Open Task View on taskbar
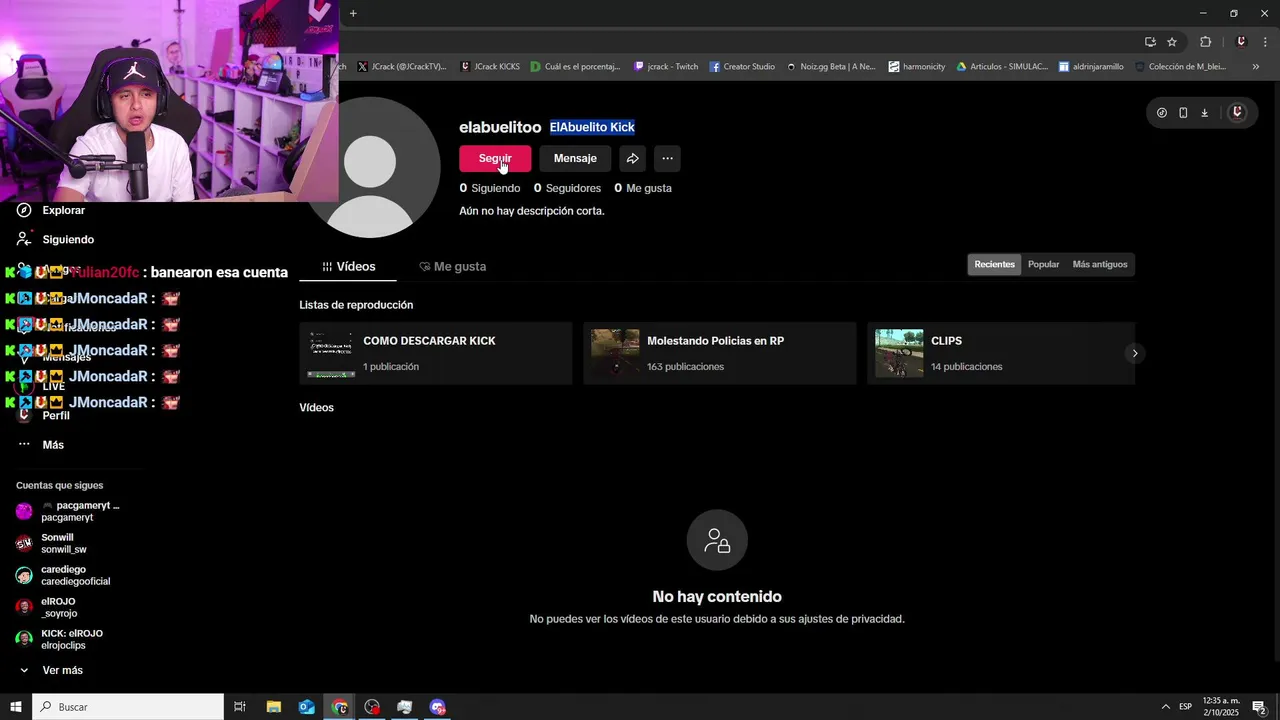 (240, 707)
